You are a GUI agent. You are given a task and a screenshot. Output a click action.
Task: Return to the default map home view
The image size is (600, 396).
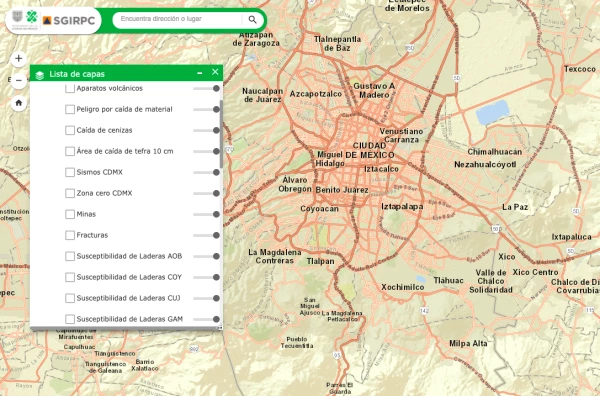coord(18,103)
